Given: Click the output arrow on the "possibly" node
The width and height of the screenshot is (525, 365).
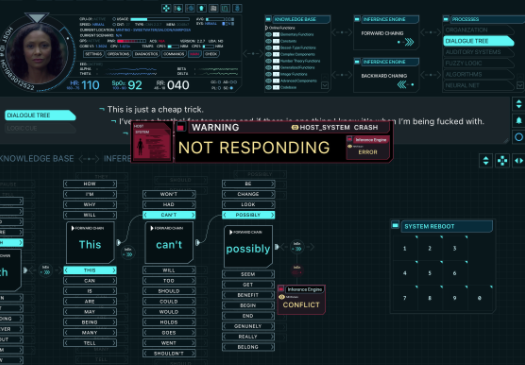Looking at the screenshot, I should (277, 247).
